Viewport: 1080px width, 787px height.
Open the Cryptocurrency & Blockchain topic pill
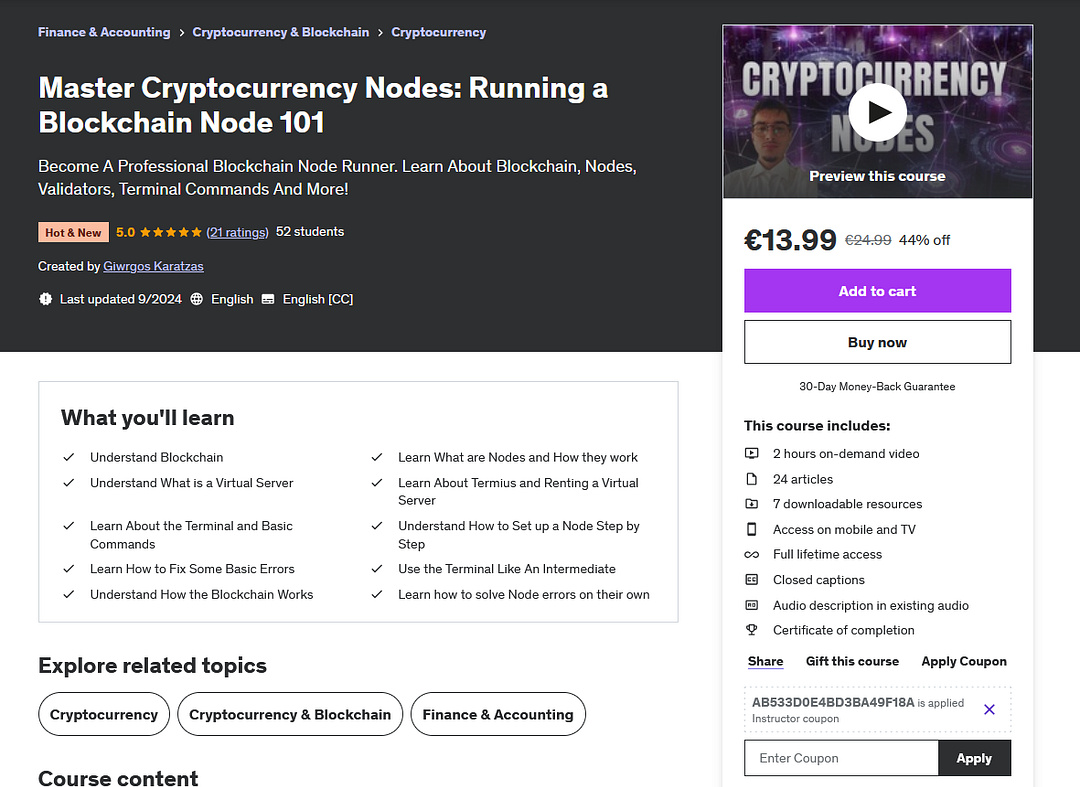tap(290, 715)
